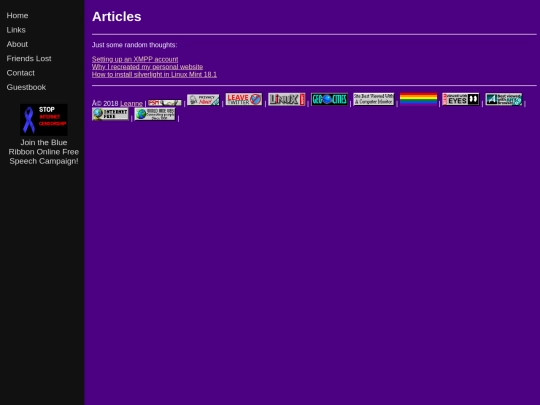Open the Home page in the sidebar

[x=17, y=15]
